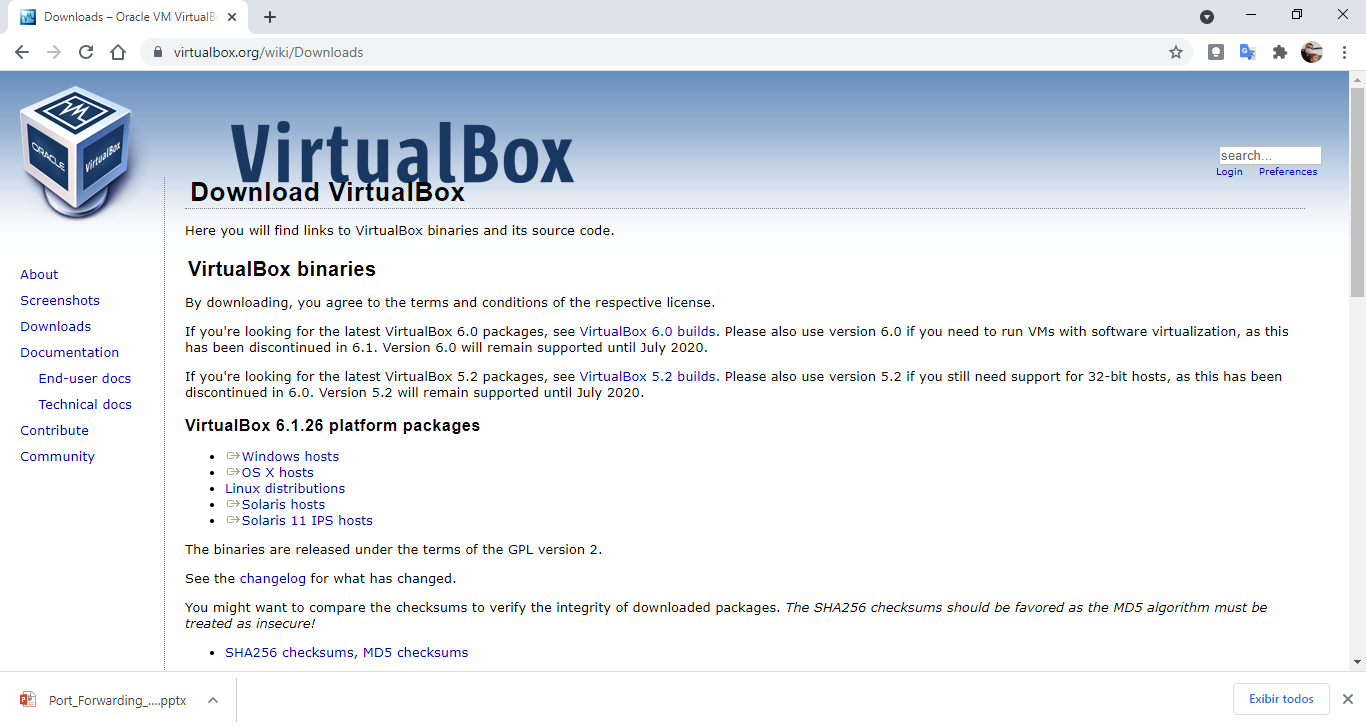Image resolution: width=1366 pixels, height=728 pixels.
Task: Open End-user docs in the sidebar
Action: [85, 378]
